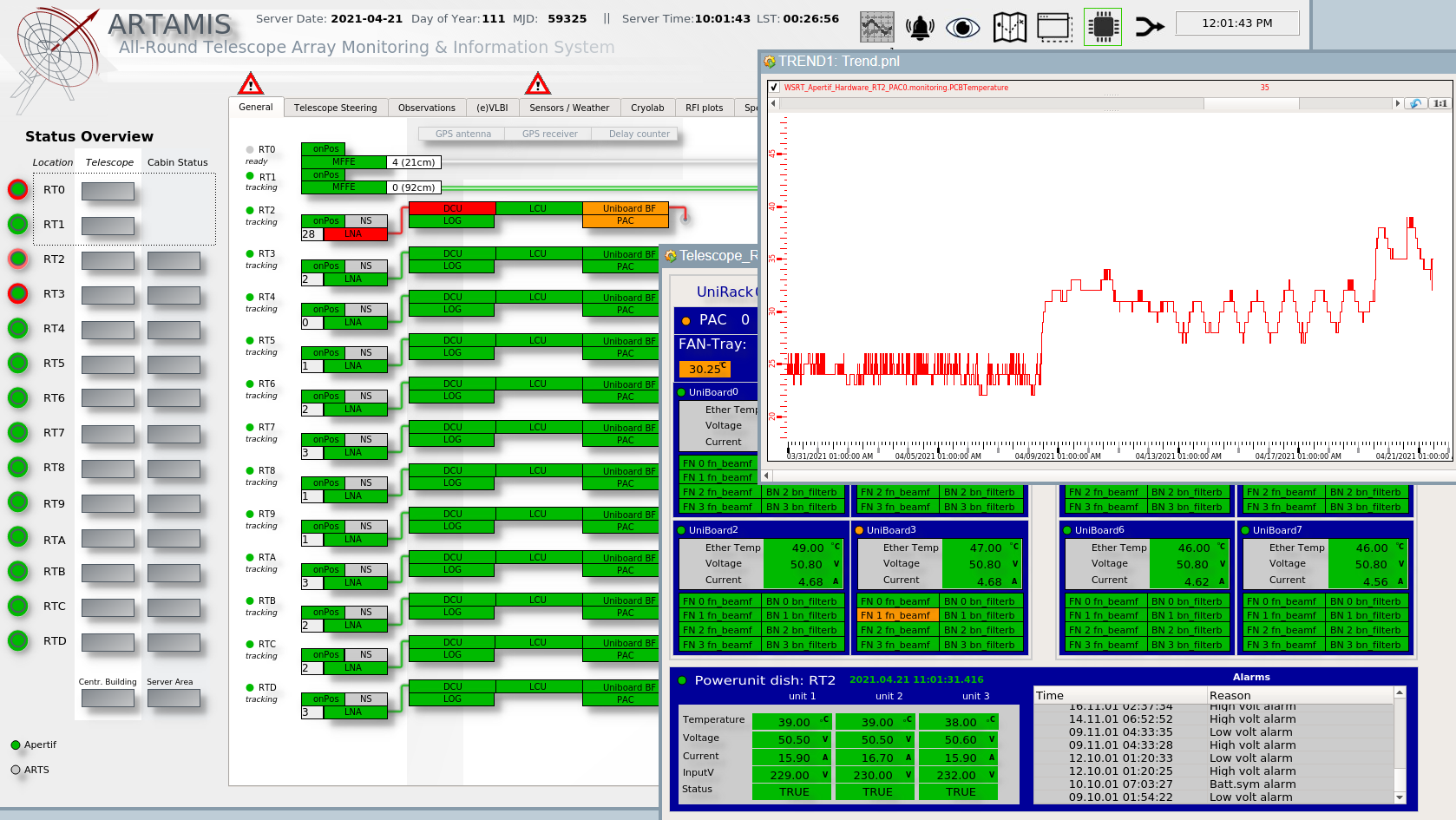
Task: Click the shuffle arrows icon
Action: coord(1150,27)
